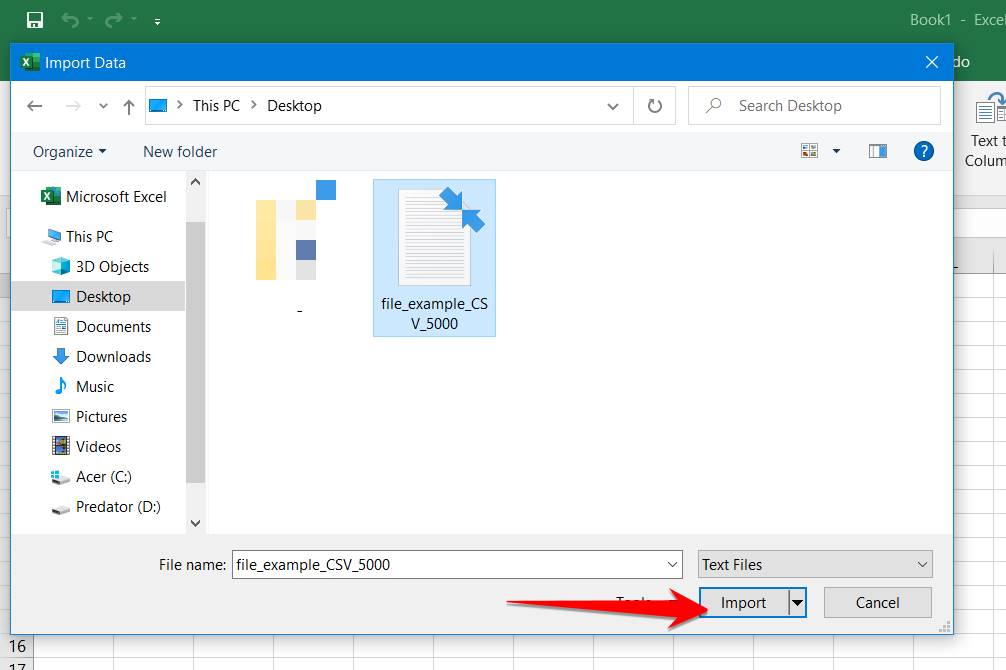Viewport: 1006px width, 670px height.
Task: Select row 16 header in Excel
Action: click(17, 646)
